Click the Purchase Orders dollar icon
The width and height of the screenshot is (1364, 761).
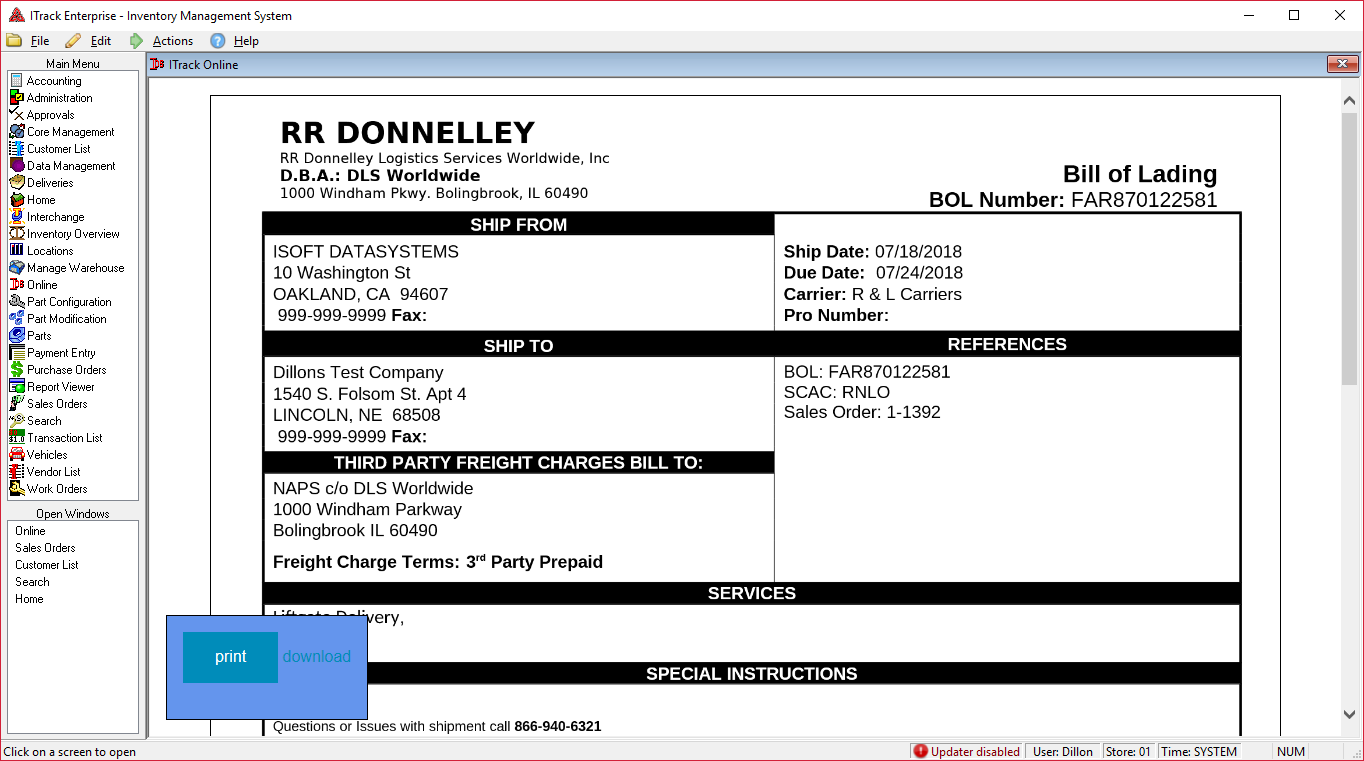pos(16,370)
